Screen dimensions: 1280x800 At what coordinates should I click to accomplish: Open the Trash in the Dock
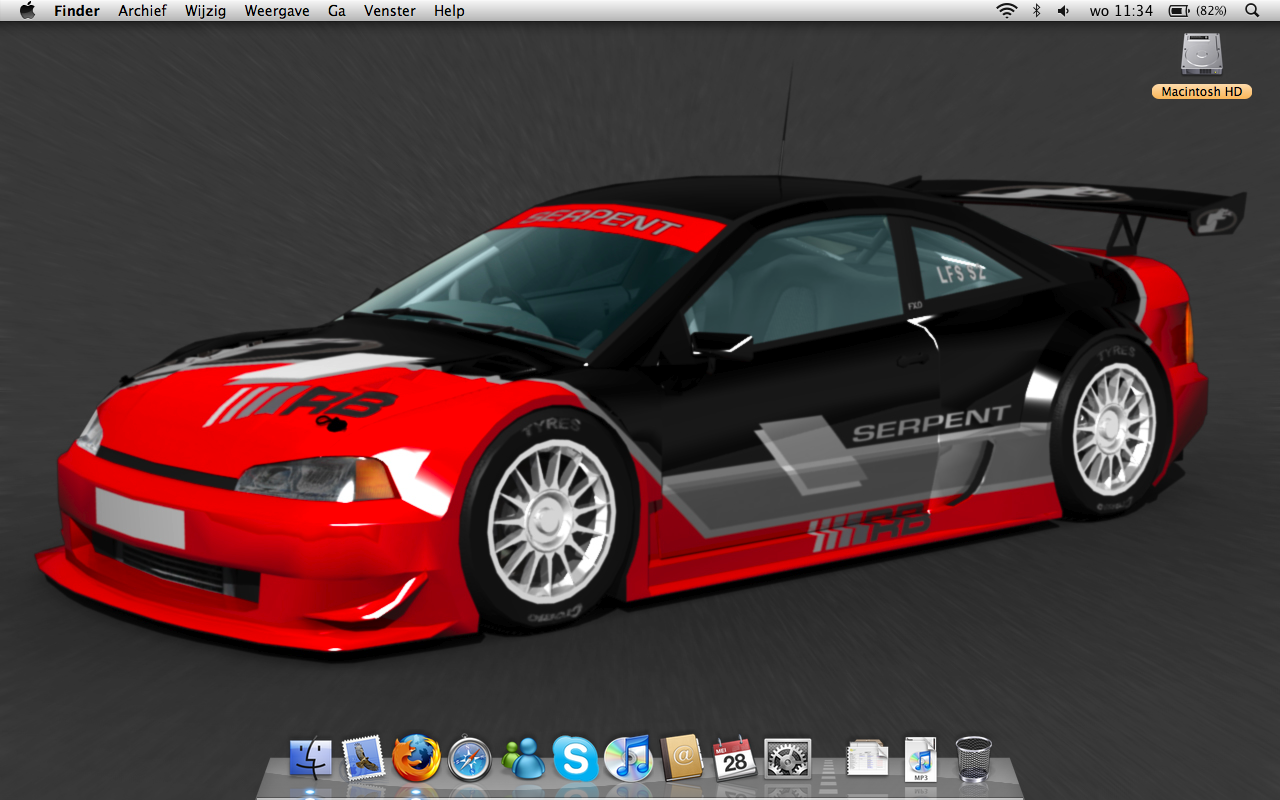[974, 759]
